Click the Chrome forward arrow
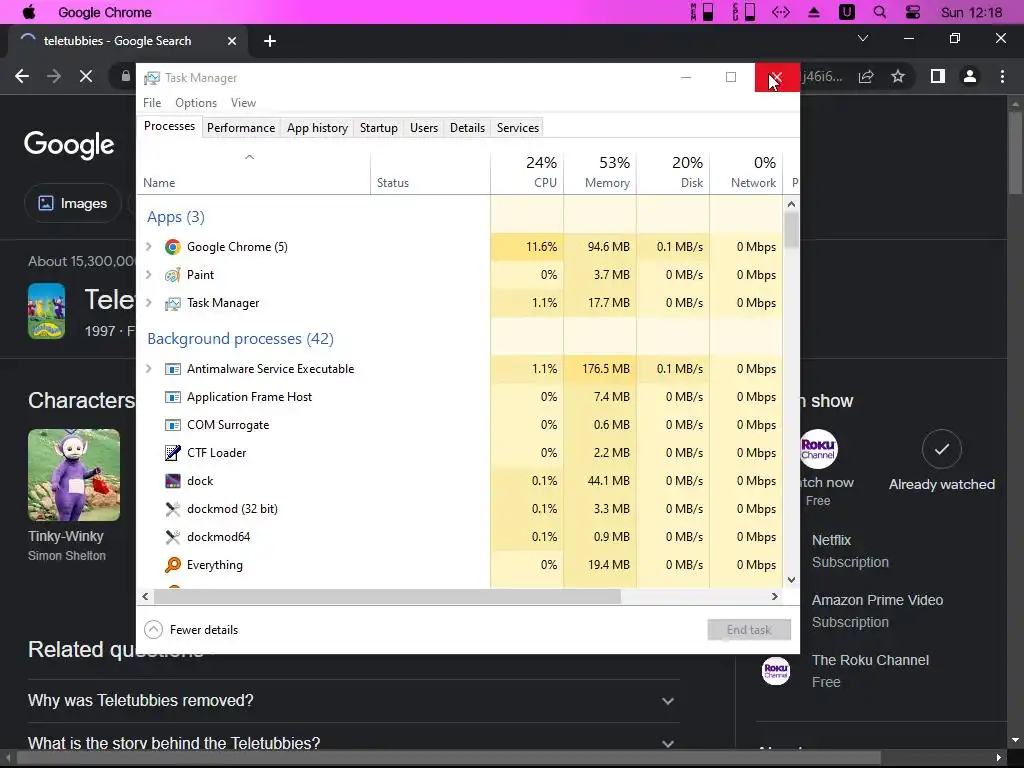The height and width of the screenshot is (768, 1024). tap(54, 76)
